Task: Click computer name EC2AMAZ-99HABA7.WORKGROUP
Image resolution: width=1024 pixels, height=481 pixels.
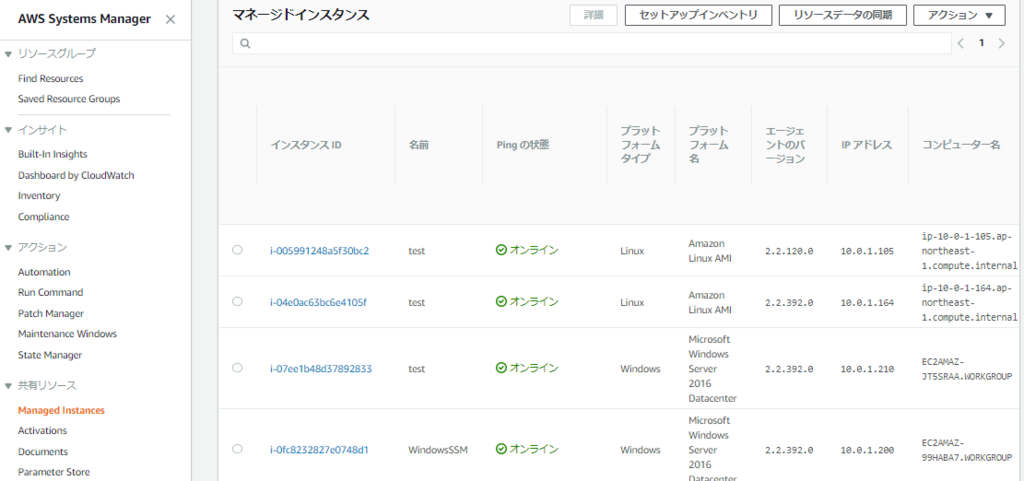Action: (x=967, y=450)
